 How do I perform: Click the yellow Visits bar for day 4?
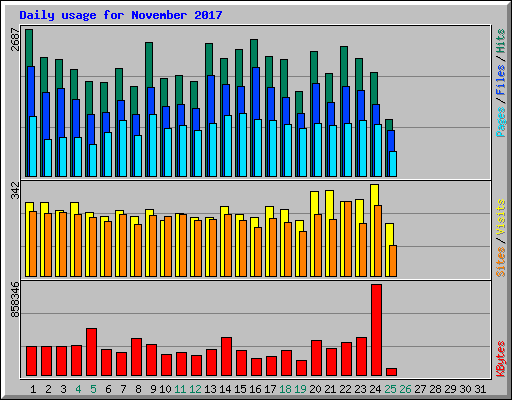pyautogui.click(x=74, y=208)
